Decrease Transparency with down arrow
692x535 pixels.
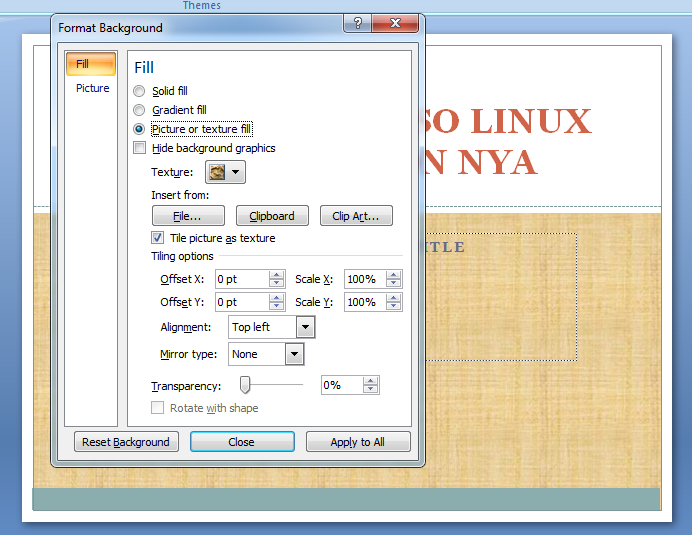[x=371, y=389]
